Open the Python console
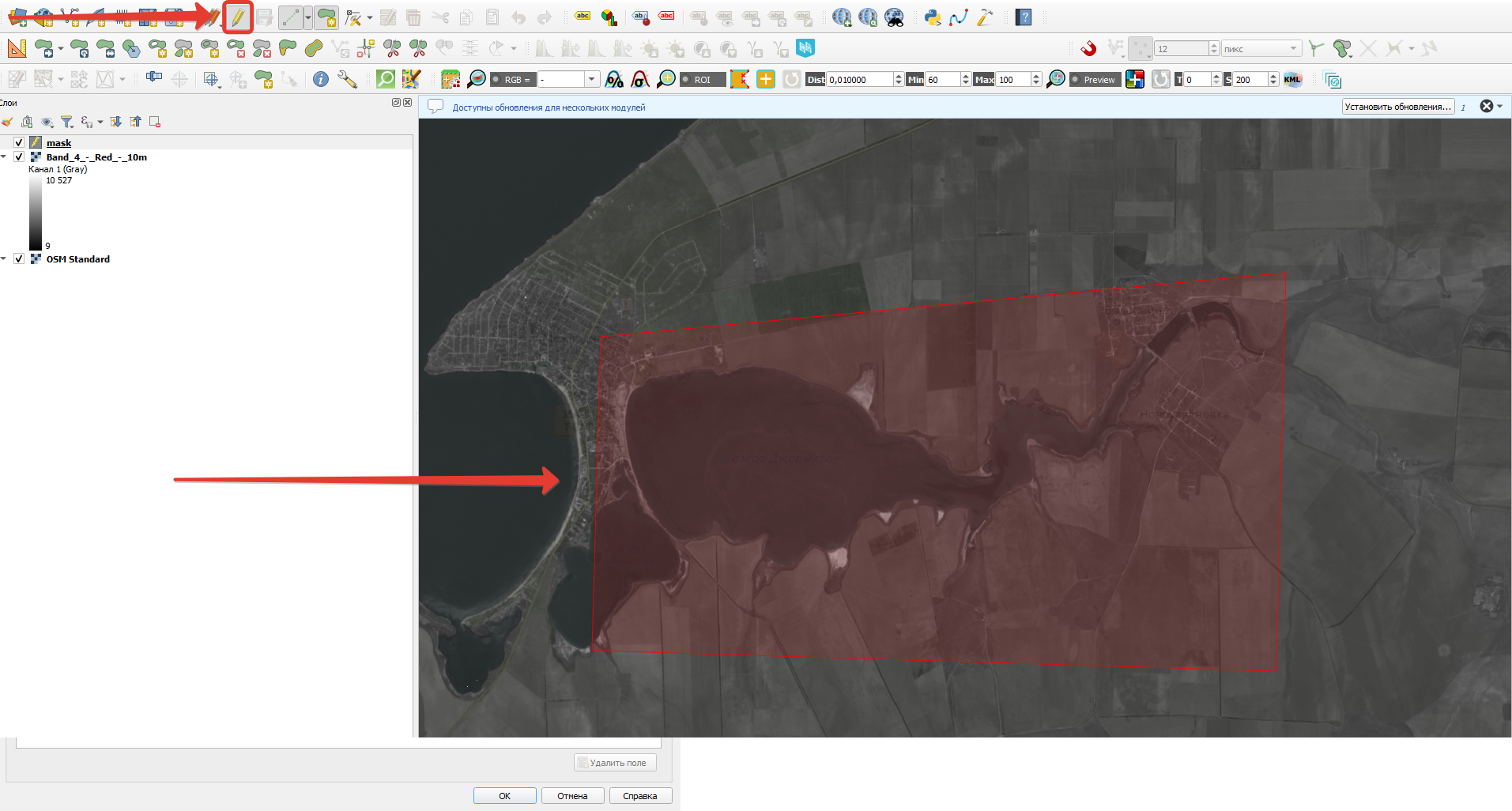Image resolution: width=1512 pixels, height=811 pixels. 932,17
